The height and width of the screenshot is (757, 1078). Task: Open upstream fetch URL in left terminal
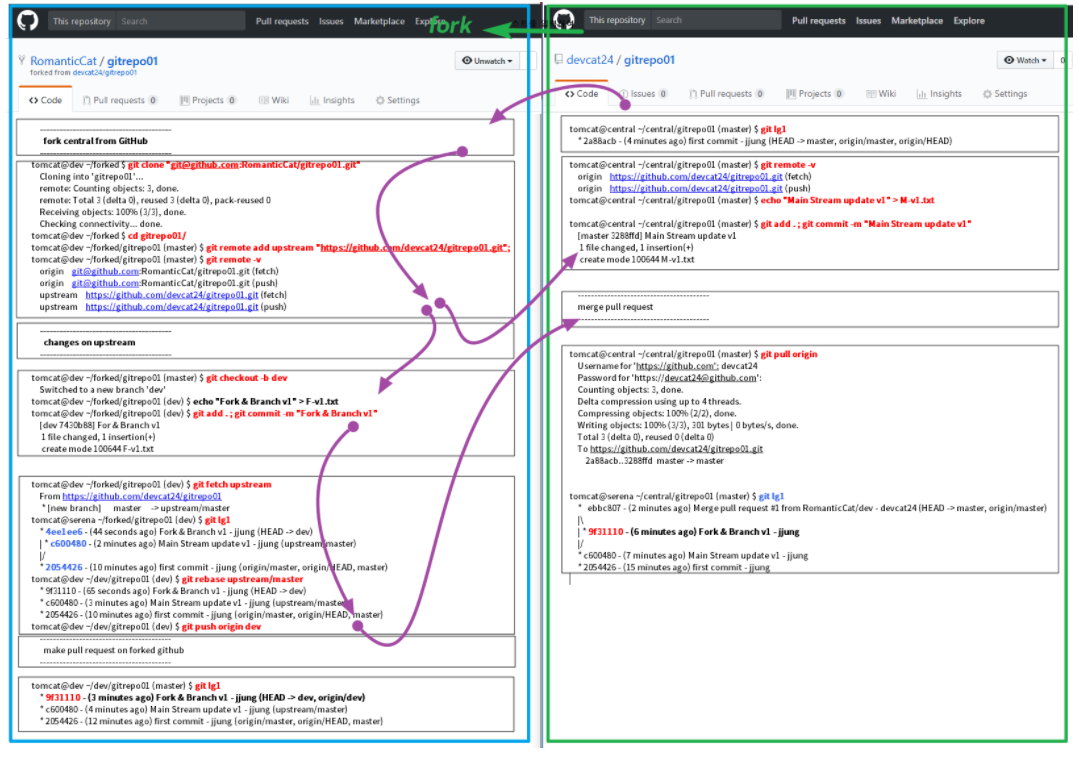172,295
